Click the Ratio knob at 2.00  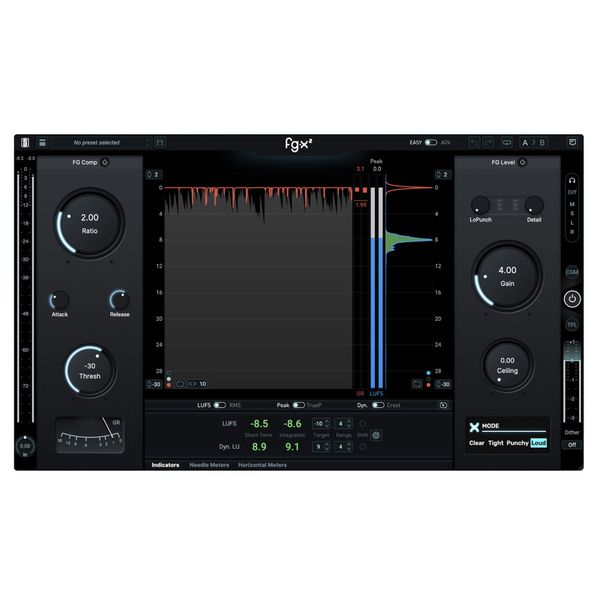tap(90, 223)
